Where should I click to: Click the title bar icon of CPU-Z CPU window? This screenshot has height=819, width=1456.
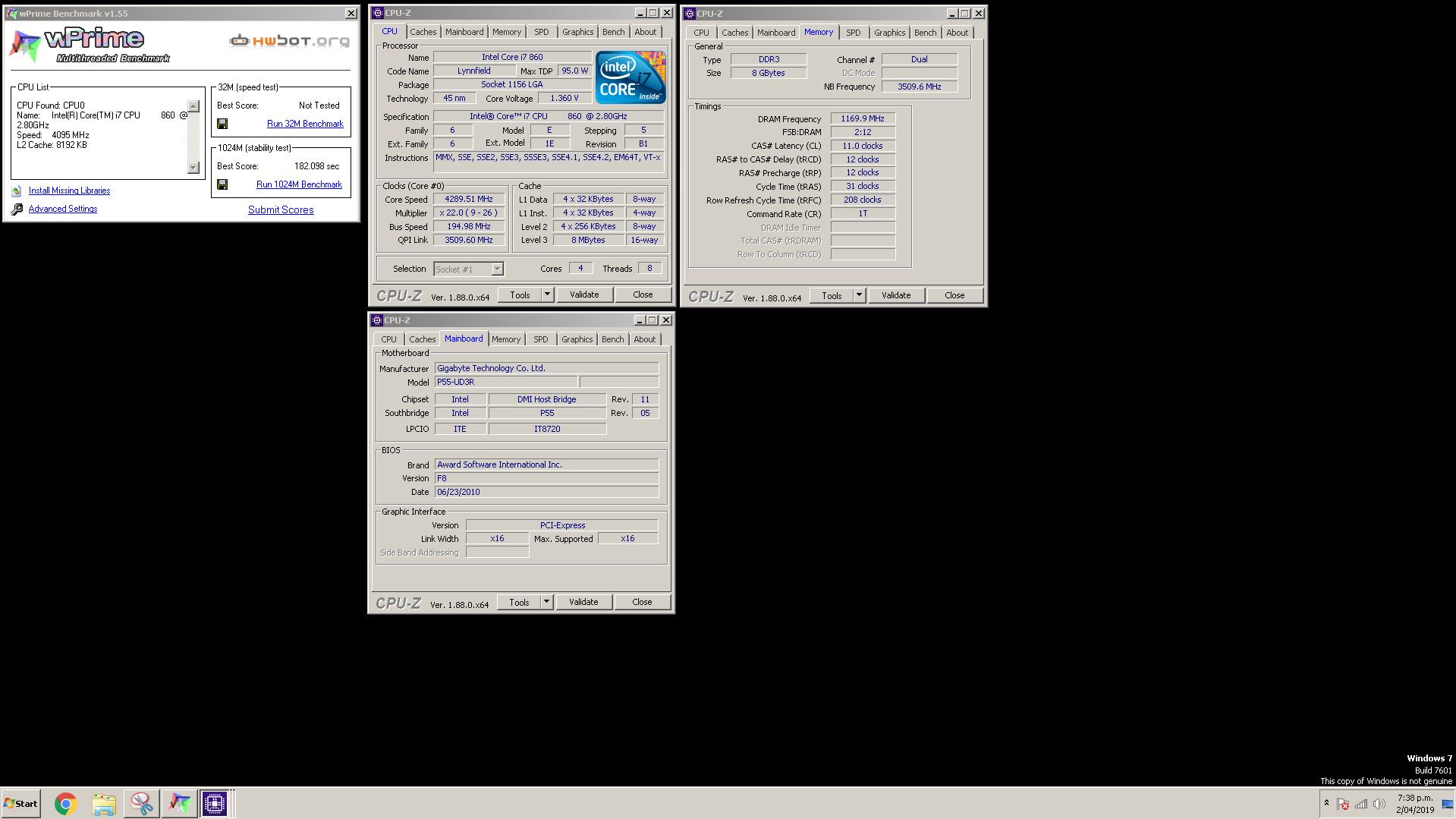click(377, 13)
